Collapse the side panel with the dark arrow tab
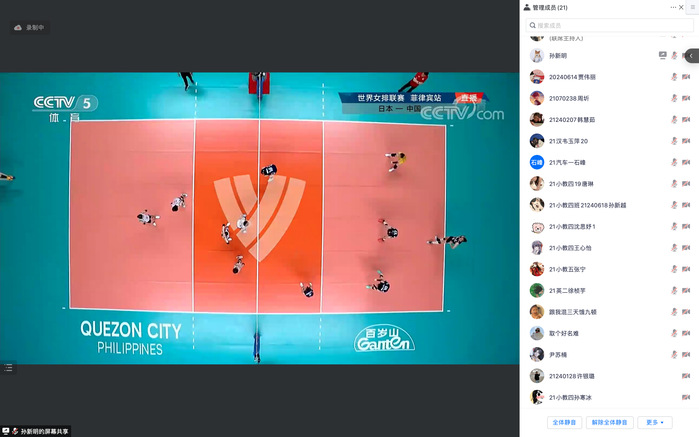 click(x=692, y=56)
